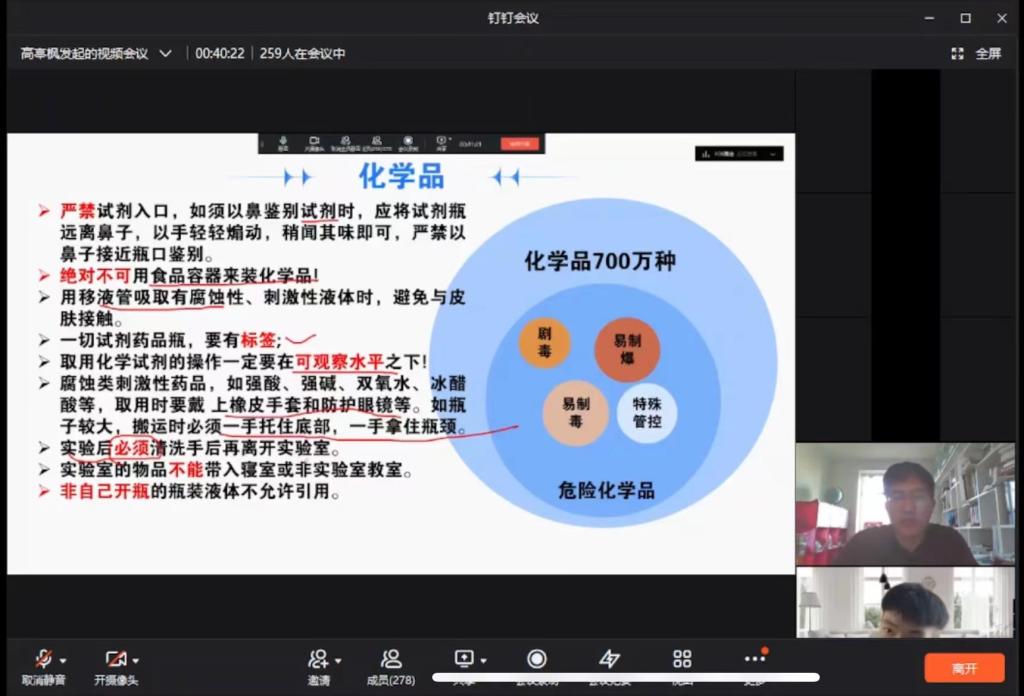Start cloud recording with the record icon
Image resolution: width=1024 pixels, height=696 pixels.
tap(537, 659)
